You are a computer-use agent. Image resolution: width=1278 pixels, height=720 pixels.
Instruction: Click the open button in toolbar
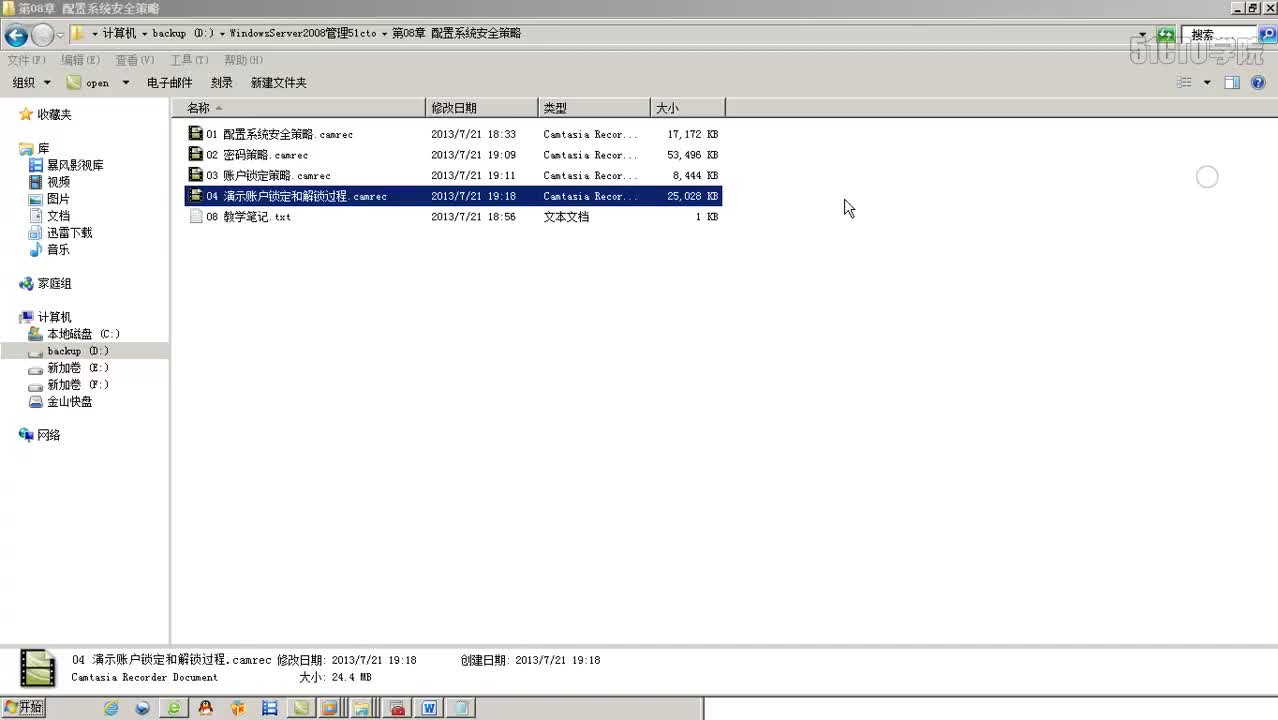(x=88, y=83)
